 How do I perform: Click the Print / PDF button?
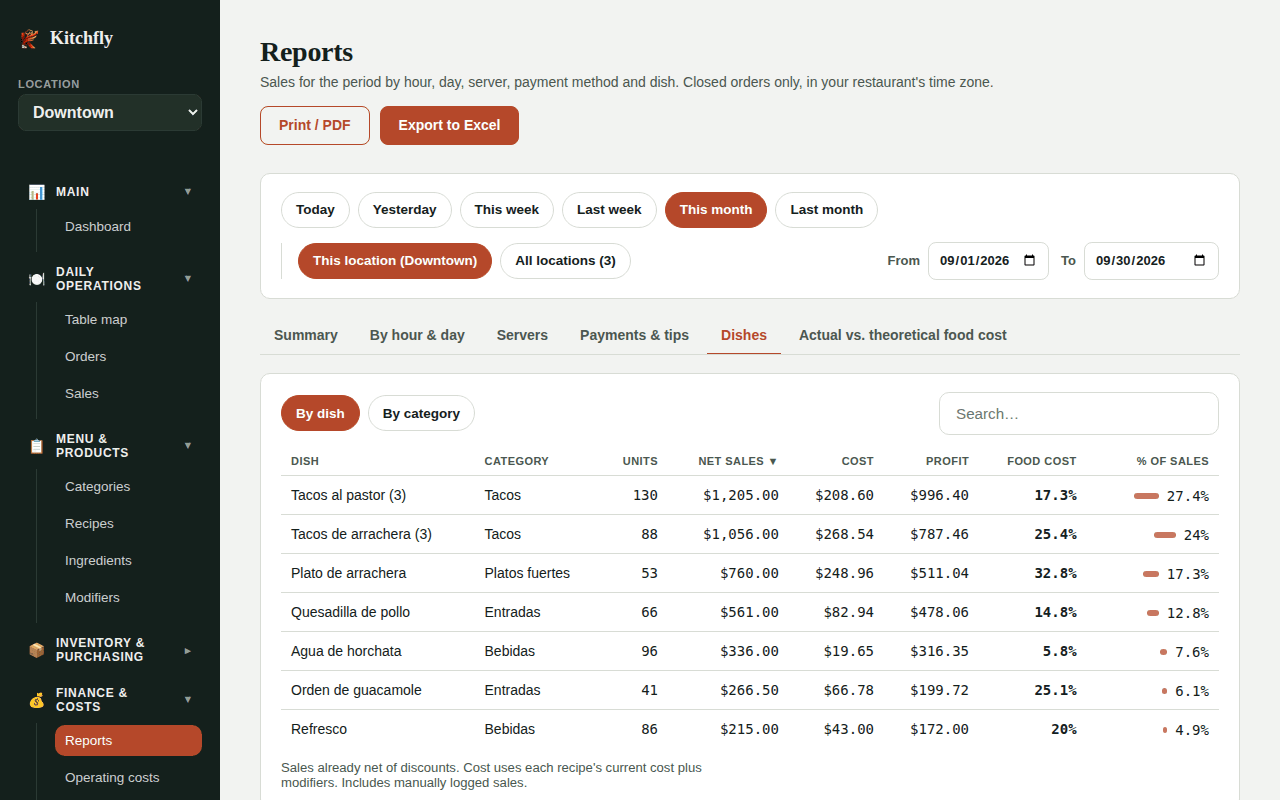(x=315, y=125)
